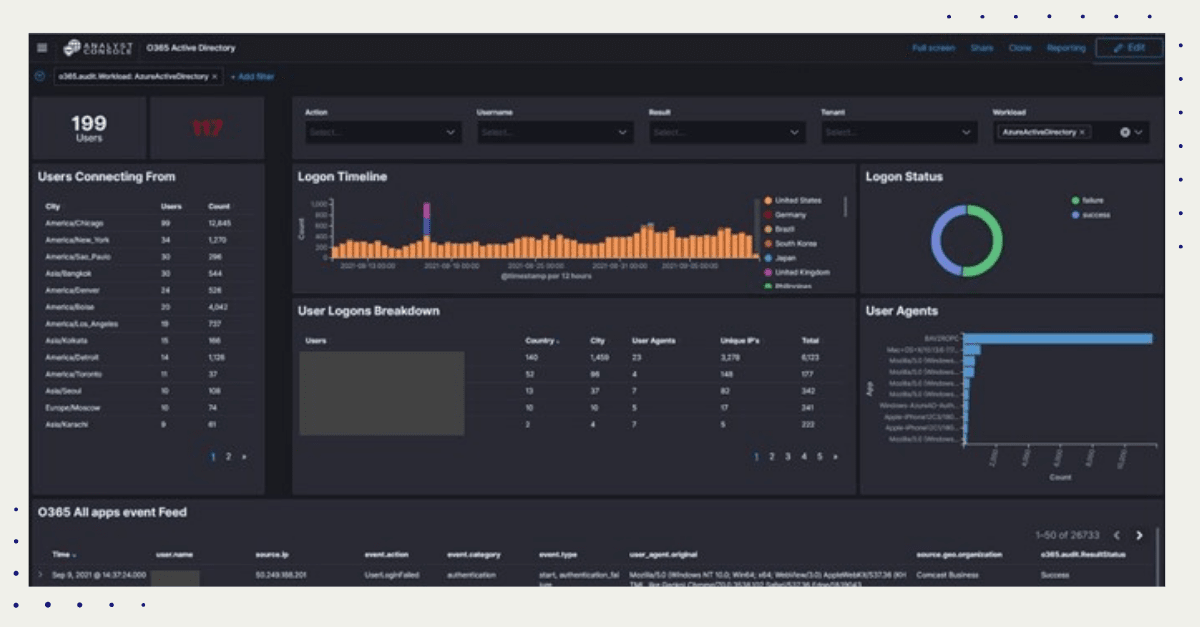This screenshot has width=1200, height=627.
Task: Toggle Germany in Logon Timeline legend
Action: [x=787, y=215]
